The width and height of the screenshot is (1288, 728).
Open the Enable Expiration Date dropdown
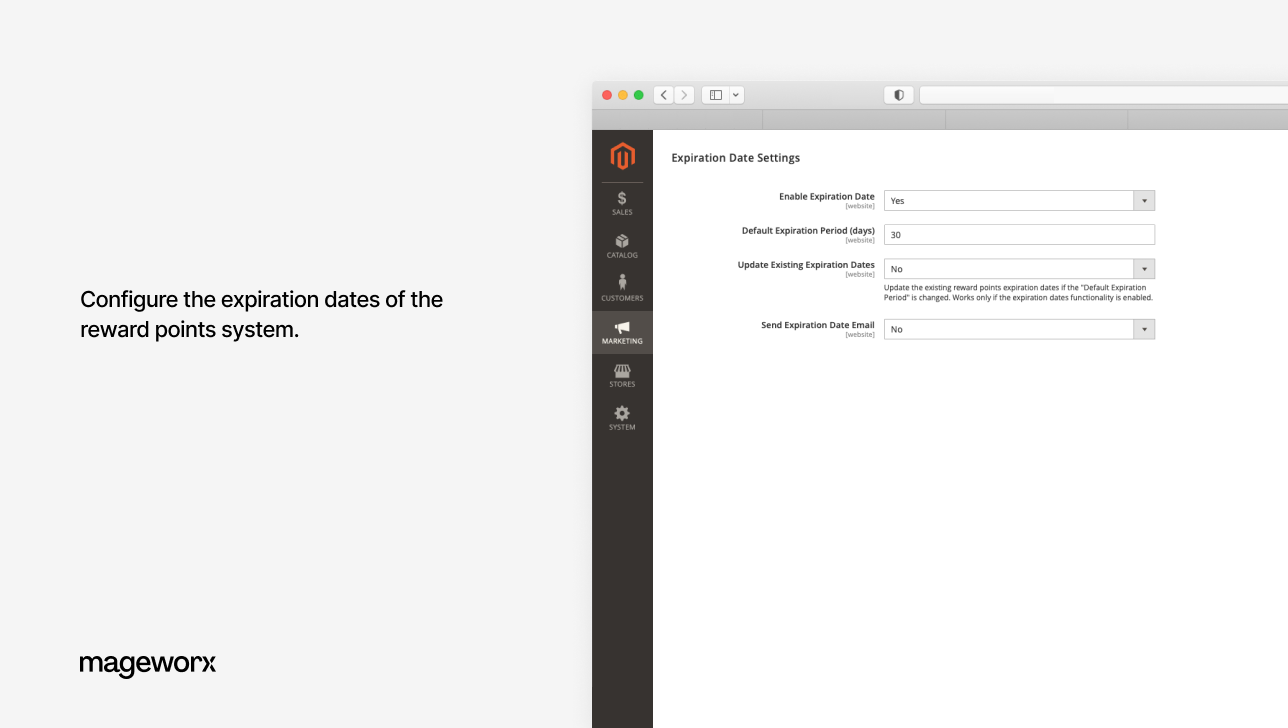pos(1143,200)
